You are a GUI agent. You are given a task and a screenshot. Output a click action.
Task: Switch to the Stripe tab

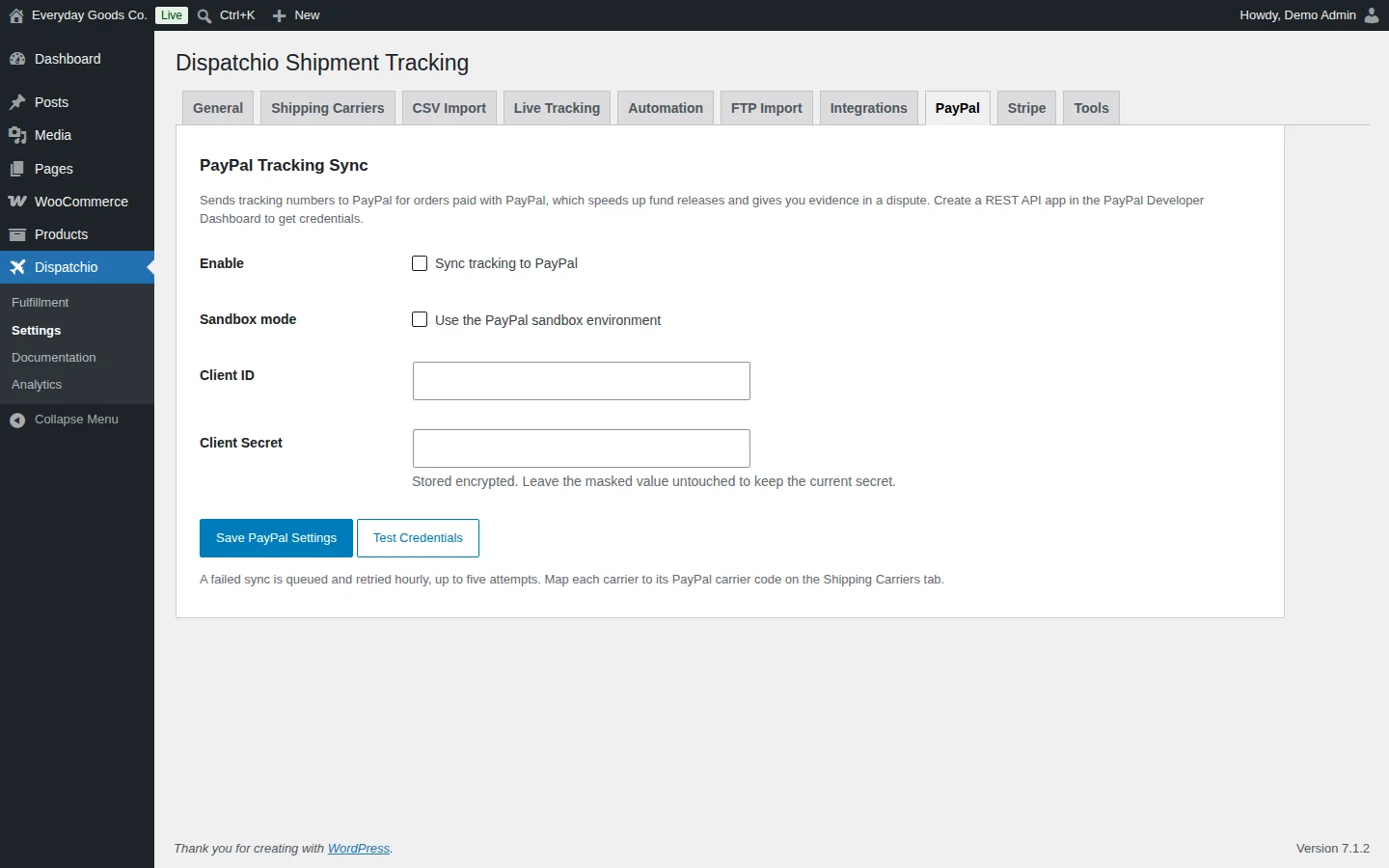point(1026,108)
